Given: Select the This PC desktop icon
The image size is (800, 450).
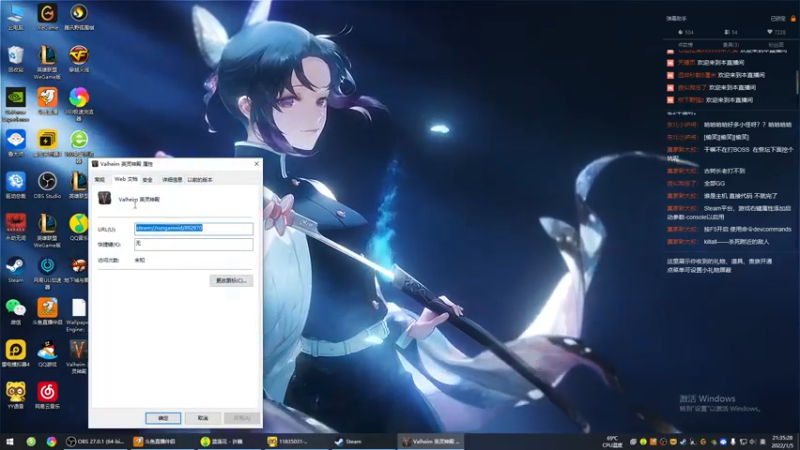Looking at the screenshot, I should (x=15, y=16).
